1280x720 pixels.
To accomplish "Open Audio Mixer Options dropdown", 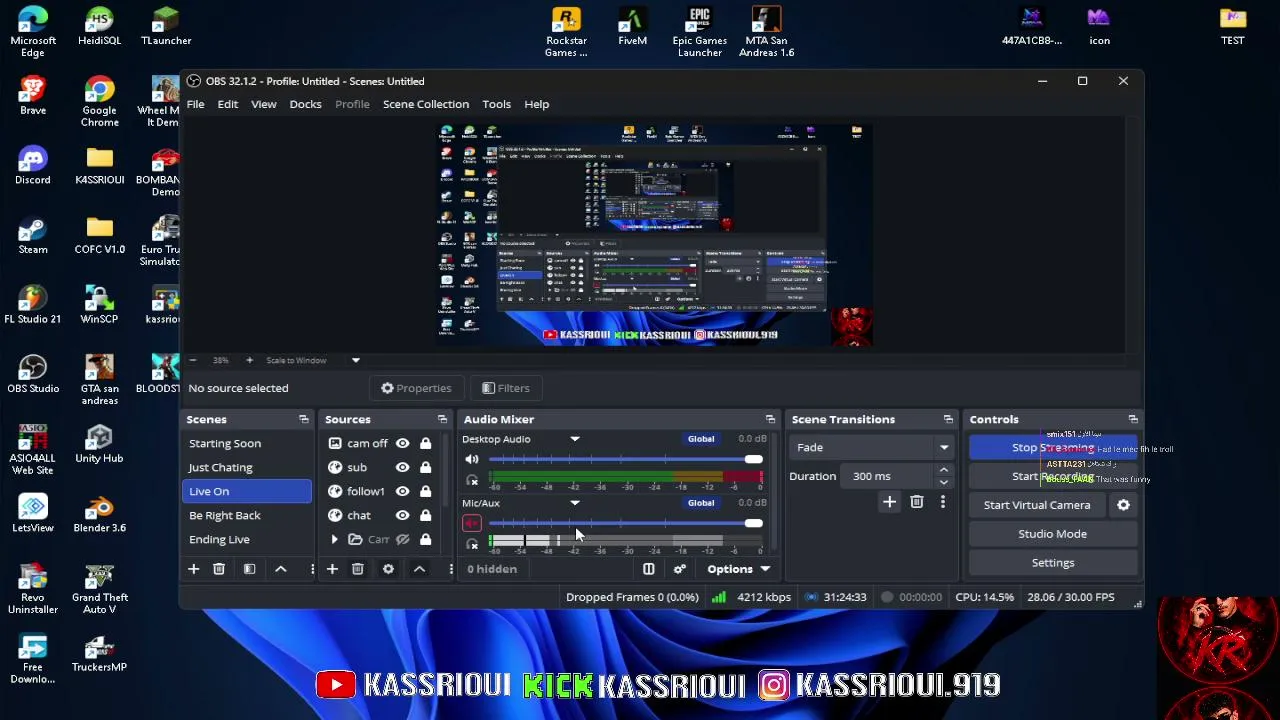I will pyautogui.click(x=739, y=569).
